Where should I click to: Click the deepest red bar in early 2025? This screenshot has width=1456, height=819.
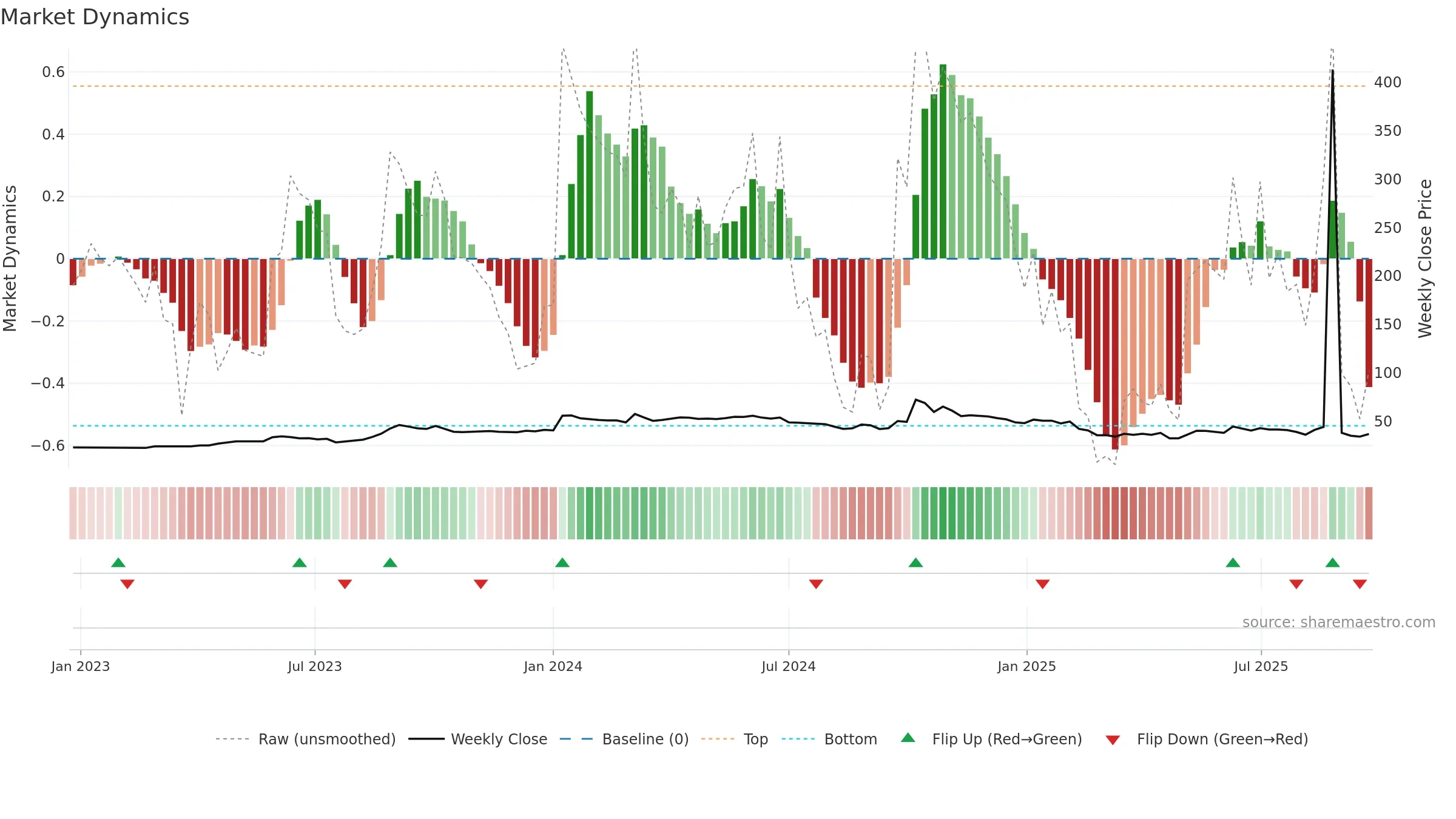point(1115,354)
